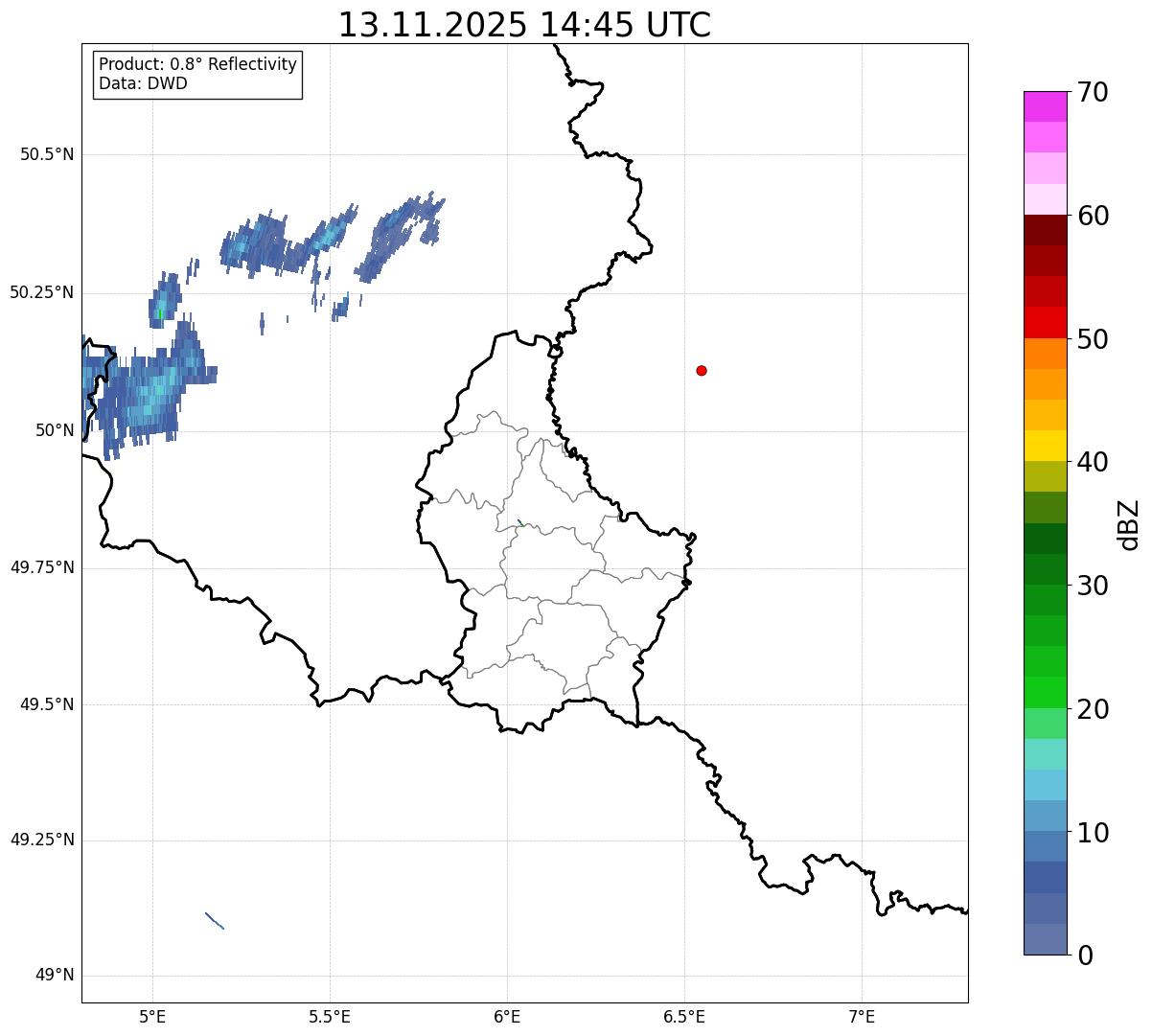Click the 5°E longitude tick label
Image resolution: width=1152 pixels, height=1036 pixels.
click(152, 1017)
